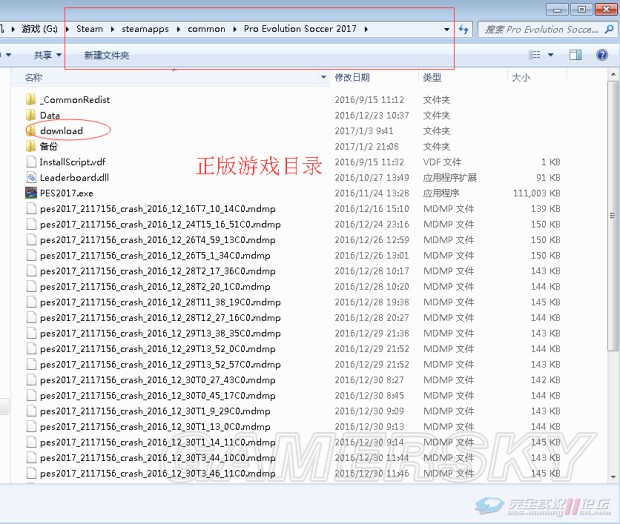
Task: Open the _CommonRedist folder icon
Action: 30,100
